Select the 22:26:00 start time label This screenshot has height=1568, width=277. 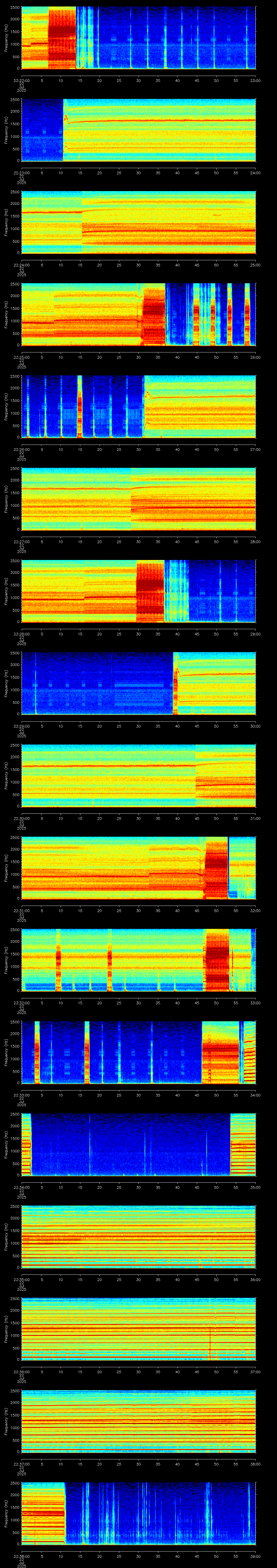tap(21, 449)
